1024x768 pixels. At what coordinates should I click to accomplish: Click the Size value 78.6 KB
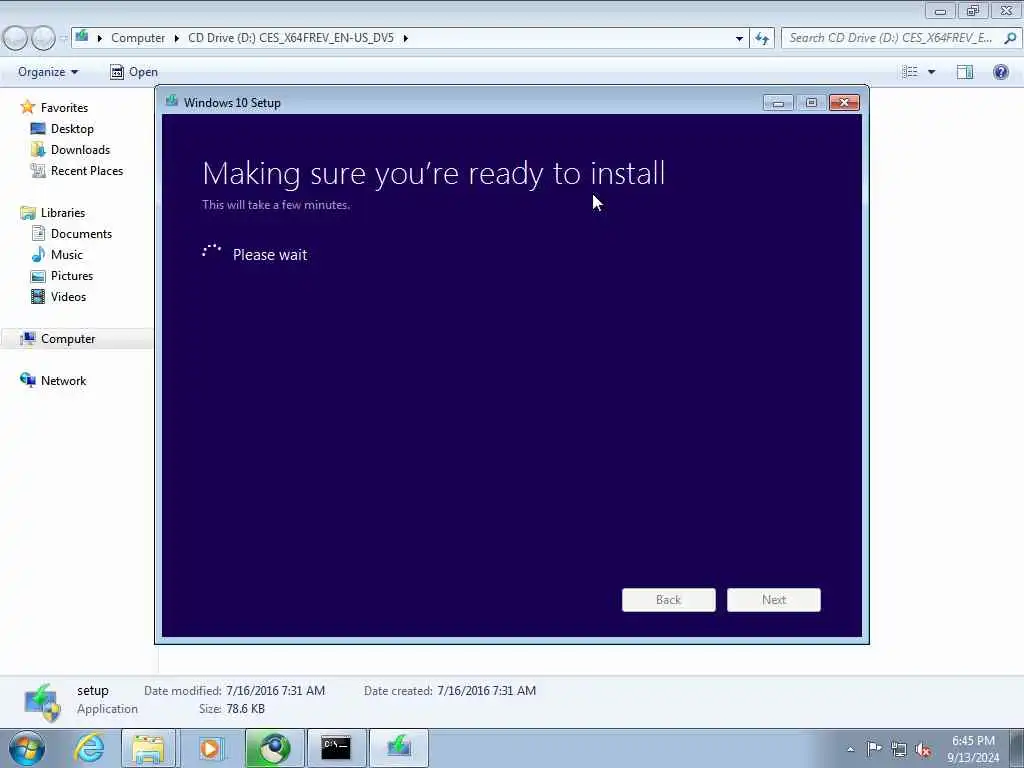click(246, 709)
